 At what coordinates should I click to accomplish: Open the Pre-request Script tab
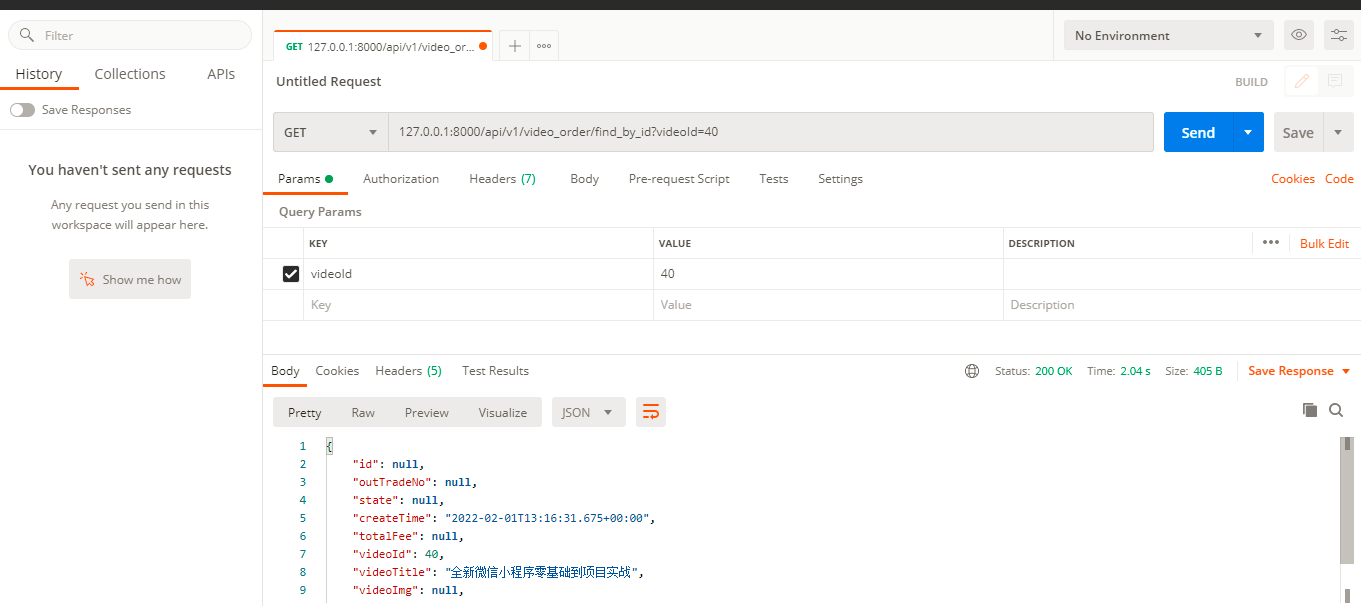click(x=679, y=179)
